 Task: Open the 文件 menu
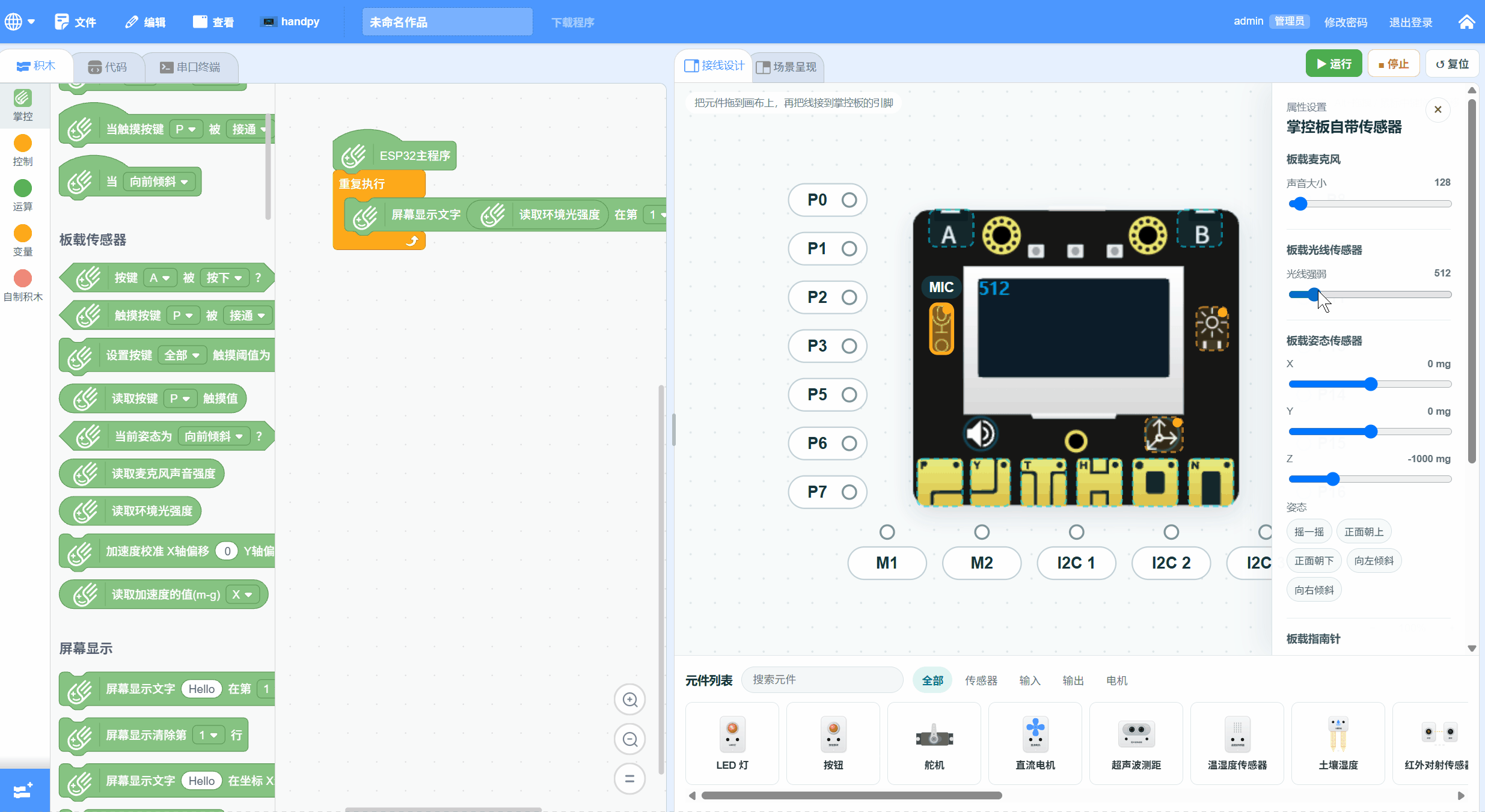pyautogui.click(x=75, y=22)
